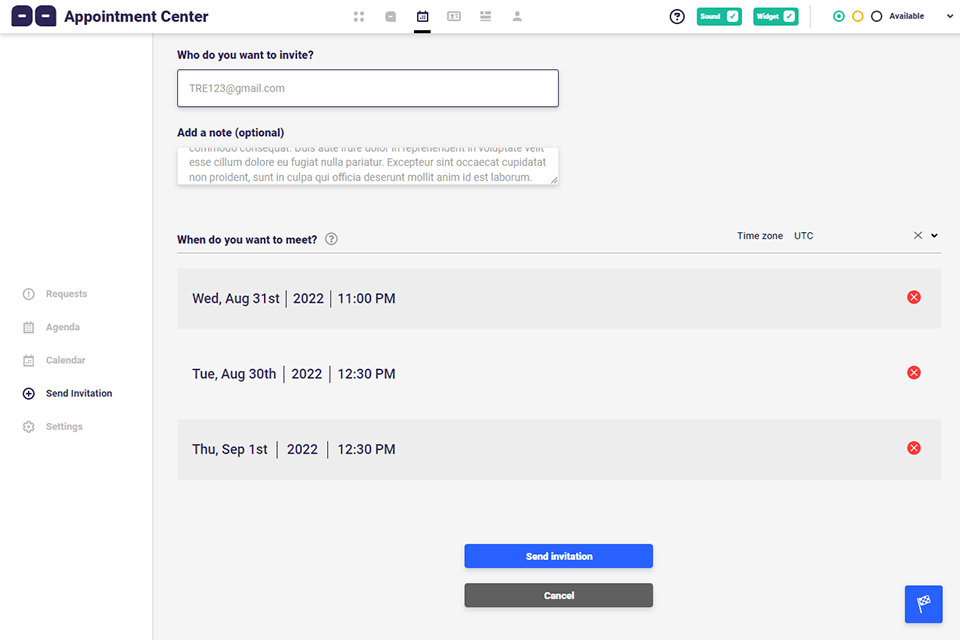Open Agenda in the sidebar
The image size is (960, 640).
pyautogui.click(x=62, y=327)
